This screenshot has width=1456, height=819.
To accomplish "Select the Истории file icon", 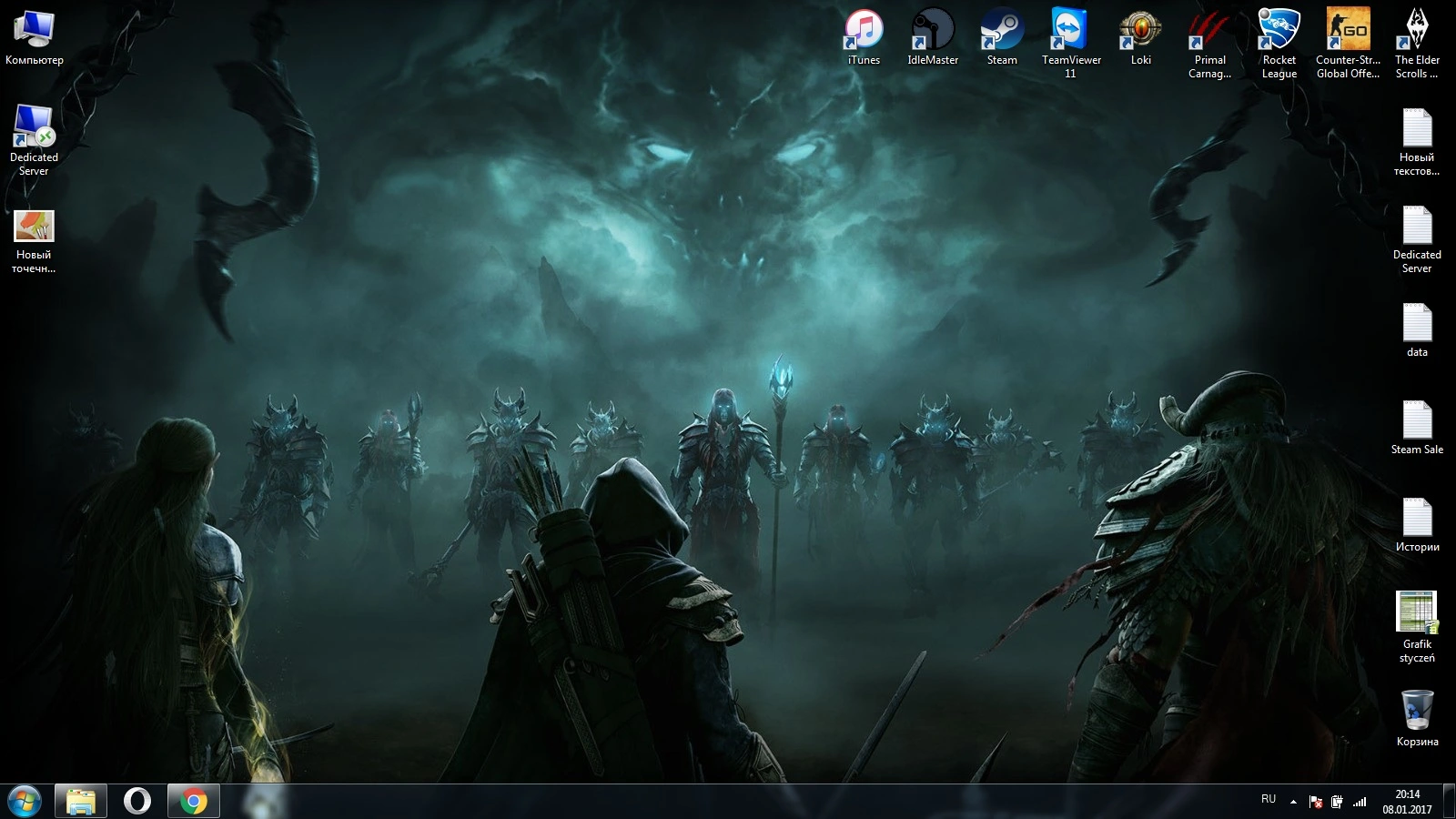I will click(x=1417, y=525).
